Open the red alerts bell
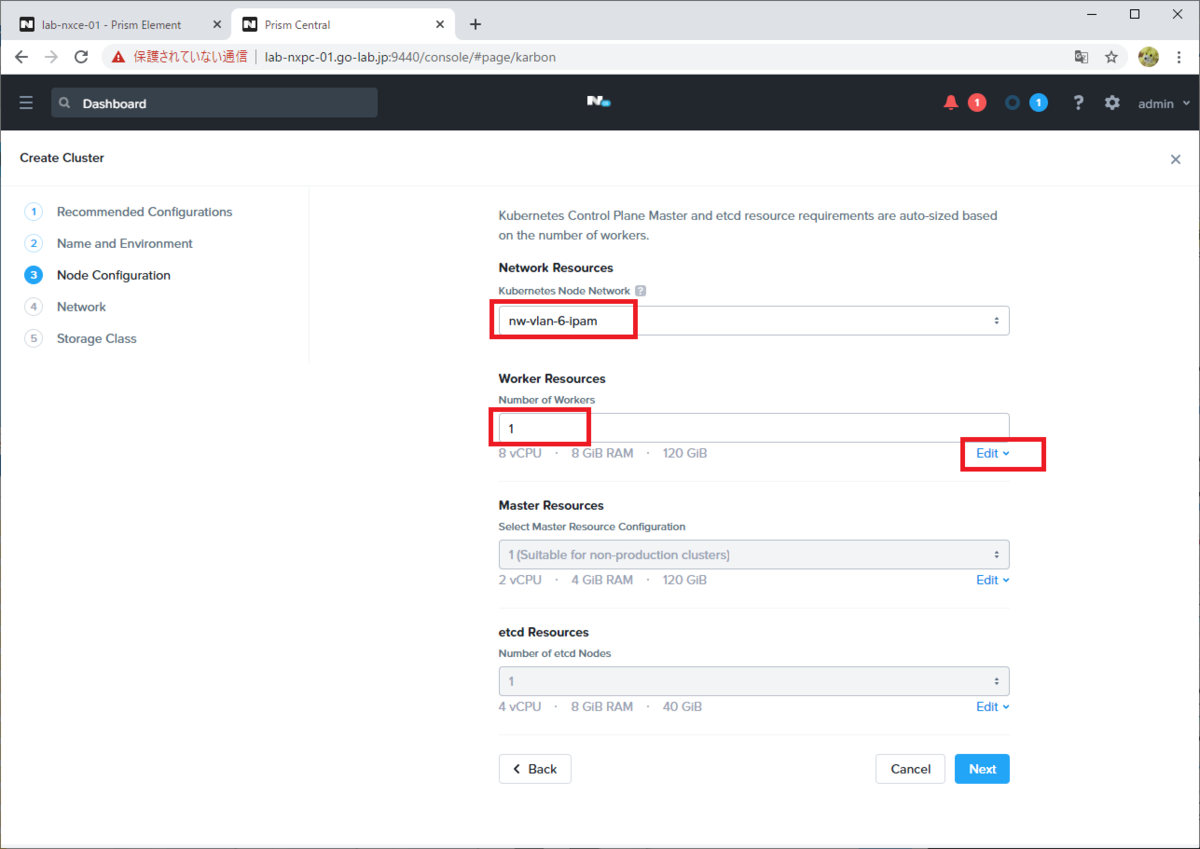The height and width of the screenshot is (849, 1200). click(x=951, y=103)
